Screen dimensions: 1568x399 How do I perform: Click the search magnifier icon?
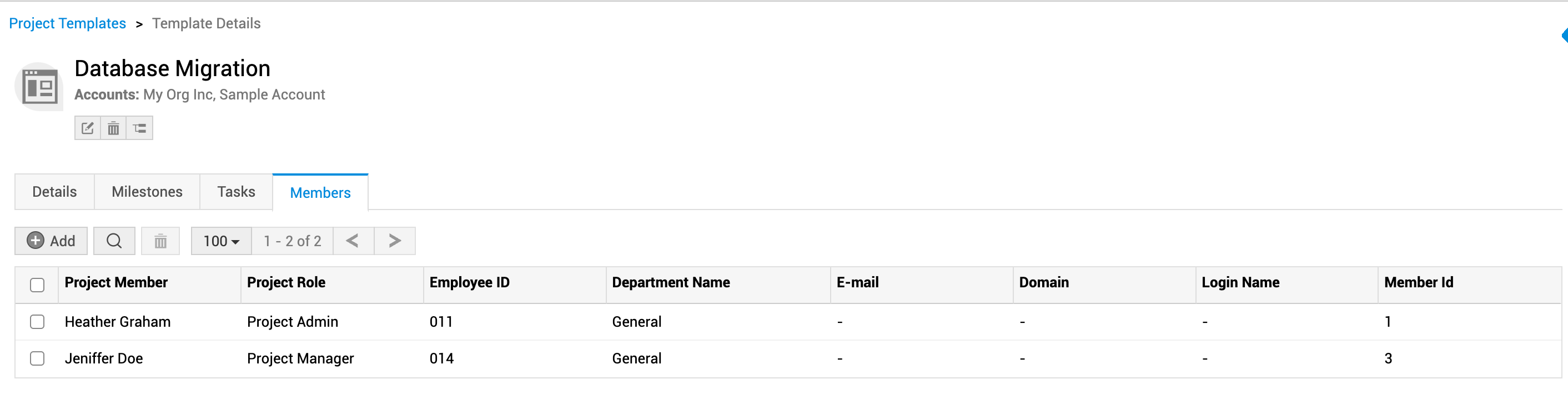tap(114, 241)
